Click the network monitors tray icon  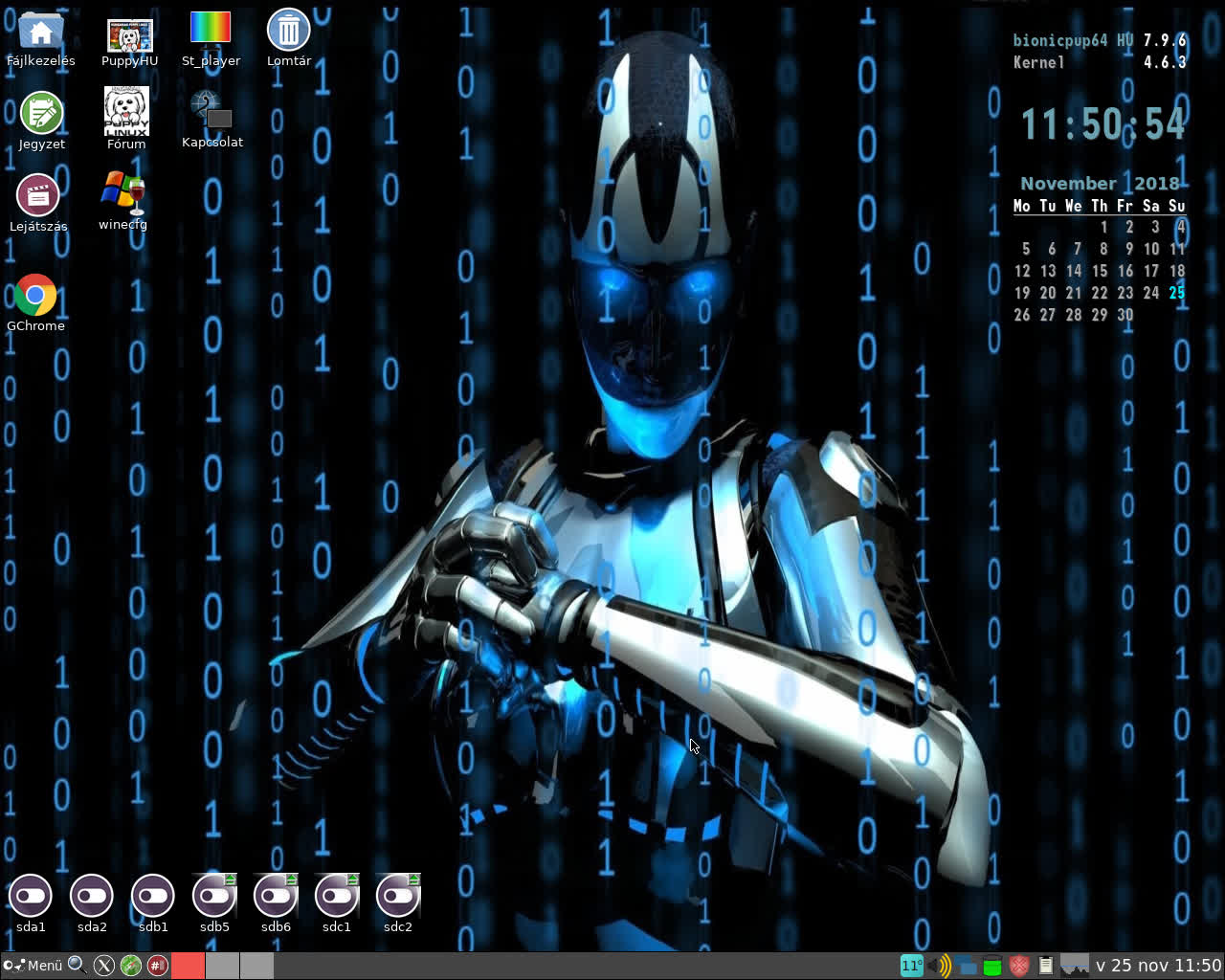[x=966, y=966]
